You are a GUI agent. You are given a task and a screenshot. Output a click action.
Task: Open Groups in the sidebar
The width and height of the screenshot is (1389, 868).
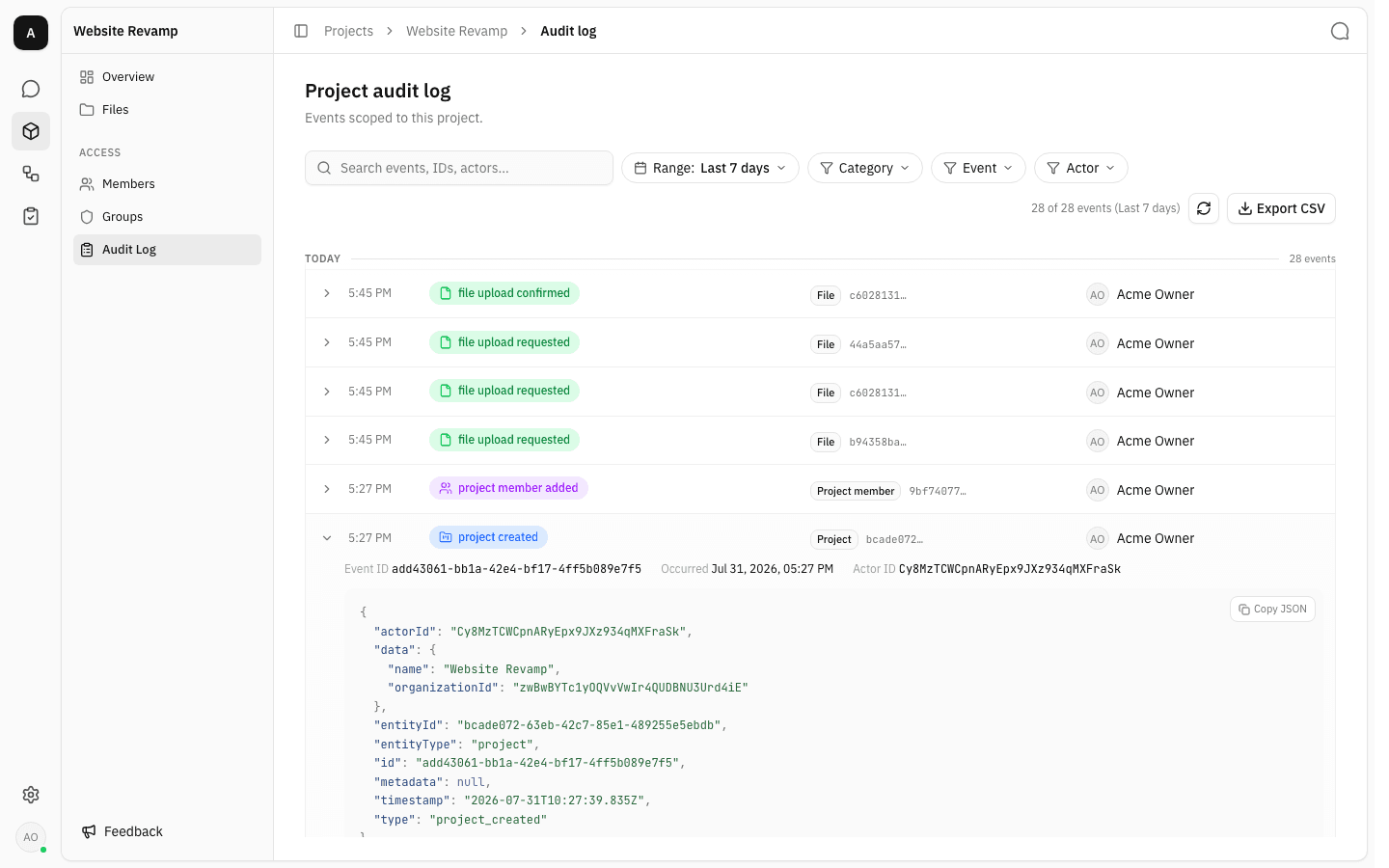(x=167, y=217)
